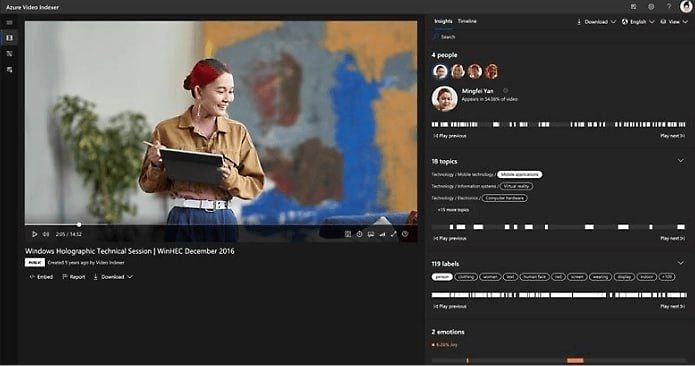This screenshot has width=695, height=366.
Task: Click the settings gear in the header
Action: [651, 7]
